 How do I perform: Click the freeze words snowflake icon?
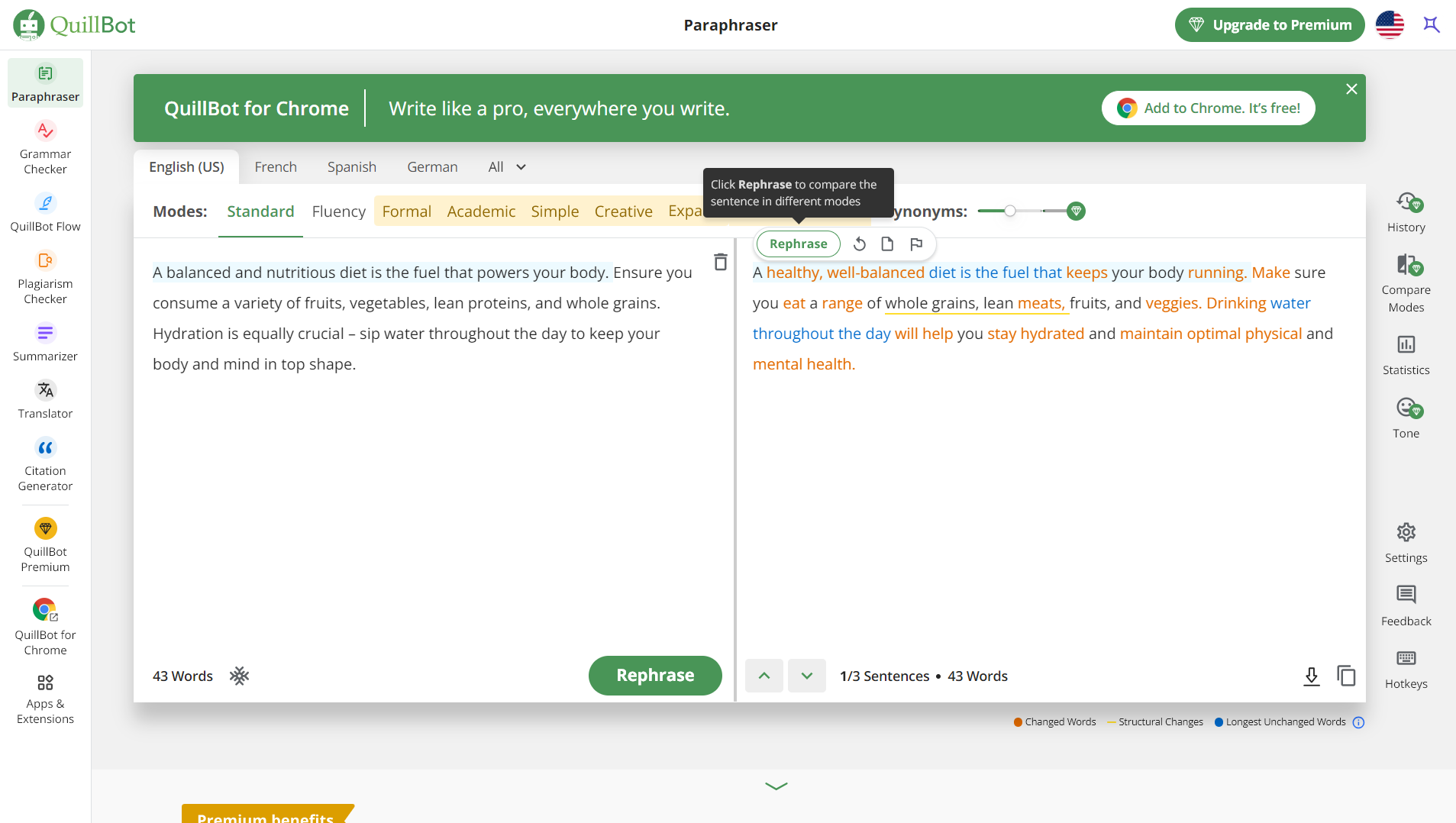click(x=240, y=676)
